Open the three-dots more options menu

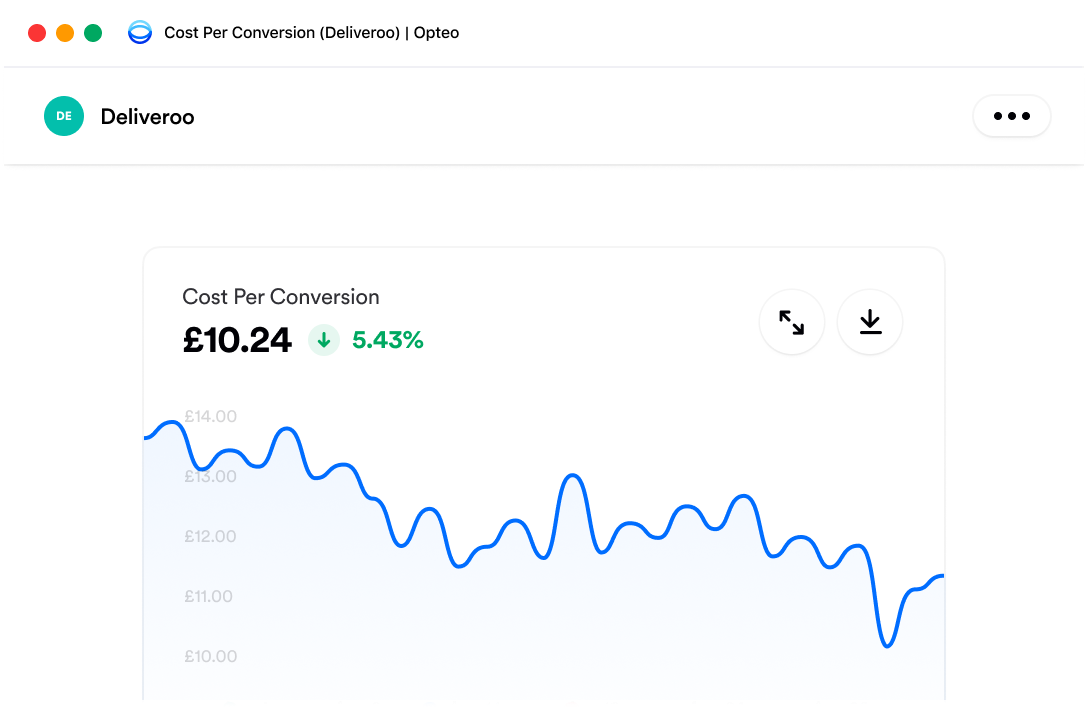[x=1012, y=116]
